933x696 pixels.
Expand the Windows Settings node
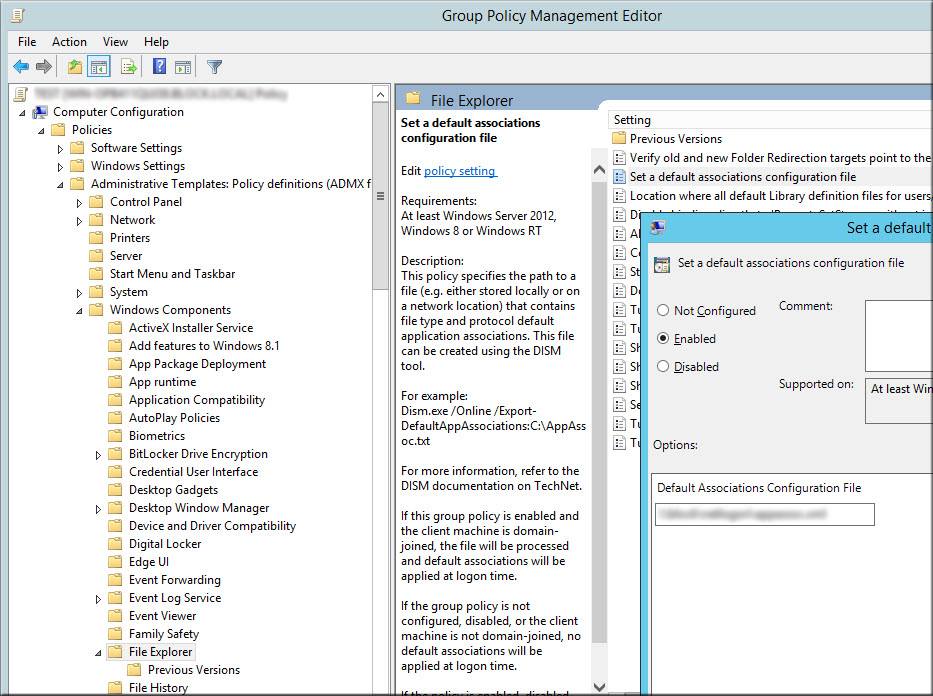tap(60, 167)
